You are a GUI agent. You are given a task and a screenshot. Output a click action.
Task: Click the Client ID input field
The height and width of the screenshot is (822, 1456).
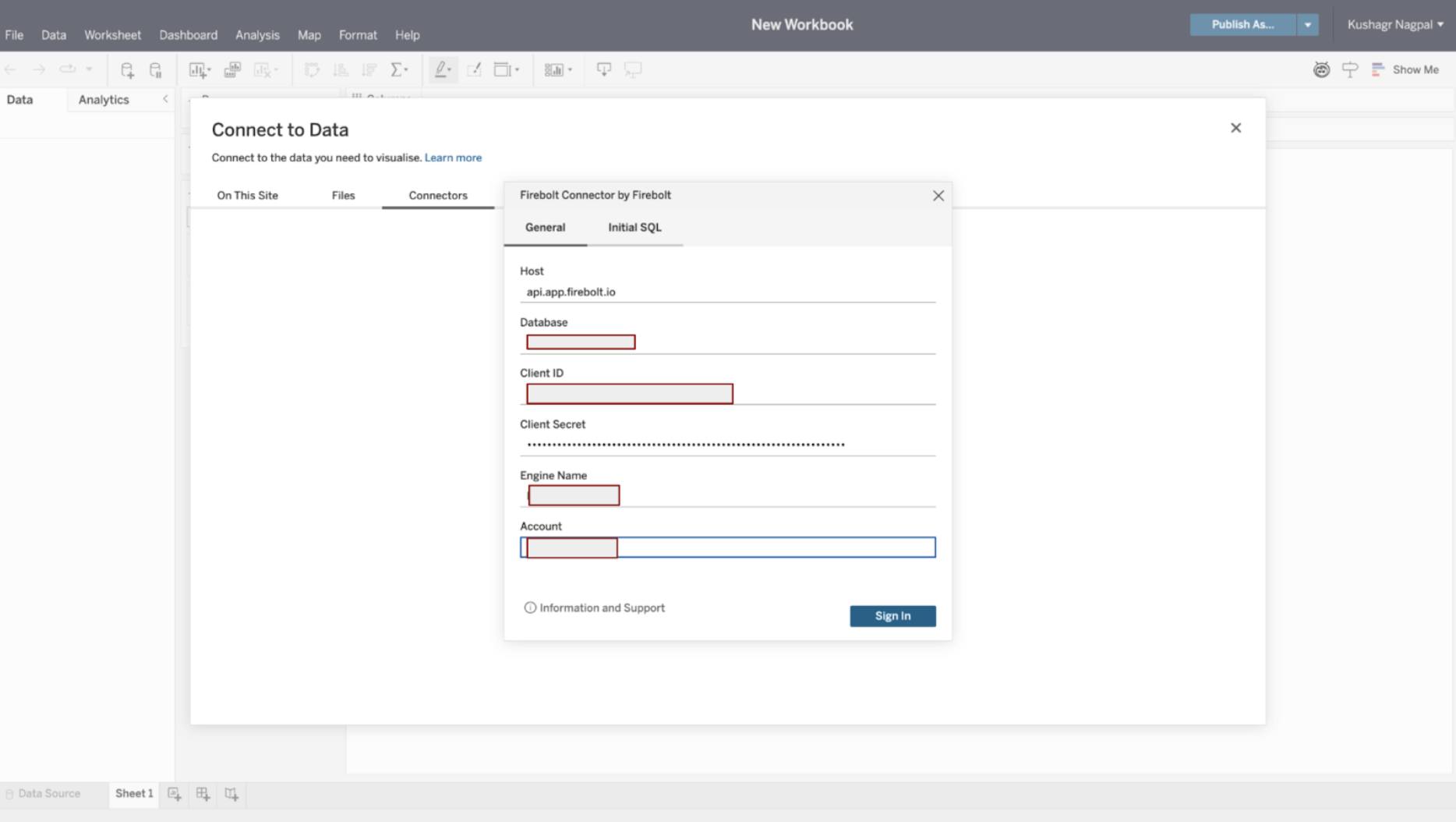(x=727, y=394)
